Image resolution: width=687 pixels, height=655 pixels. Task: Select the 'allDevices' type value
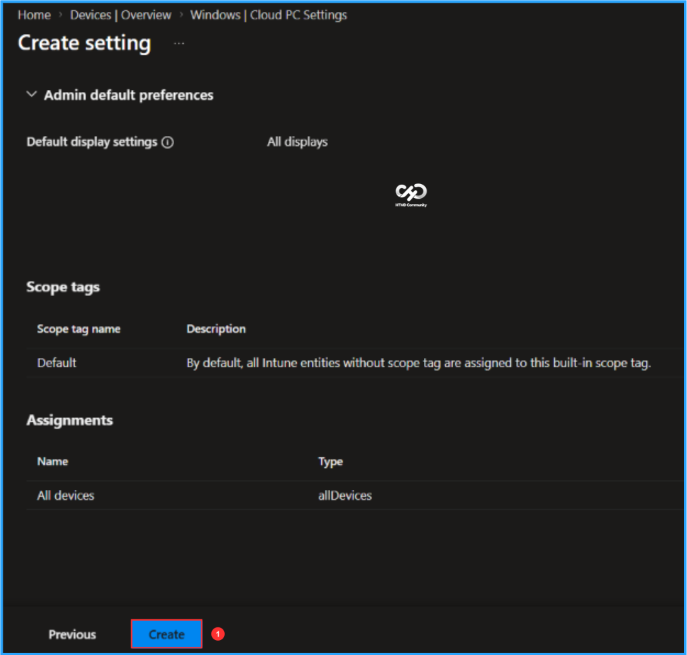coord(345,496)
